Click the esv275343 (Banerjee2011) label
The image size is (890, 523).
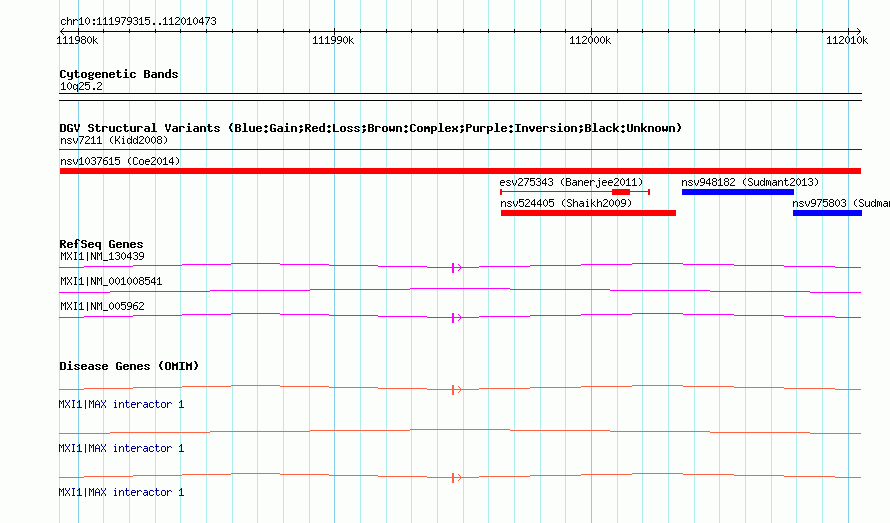[571, 182]
